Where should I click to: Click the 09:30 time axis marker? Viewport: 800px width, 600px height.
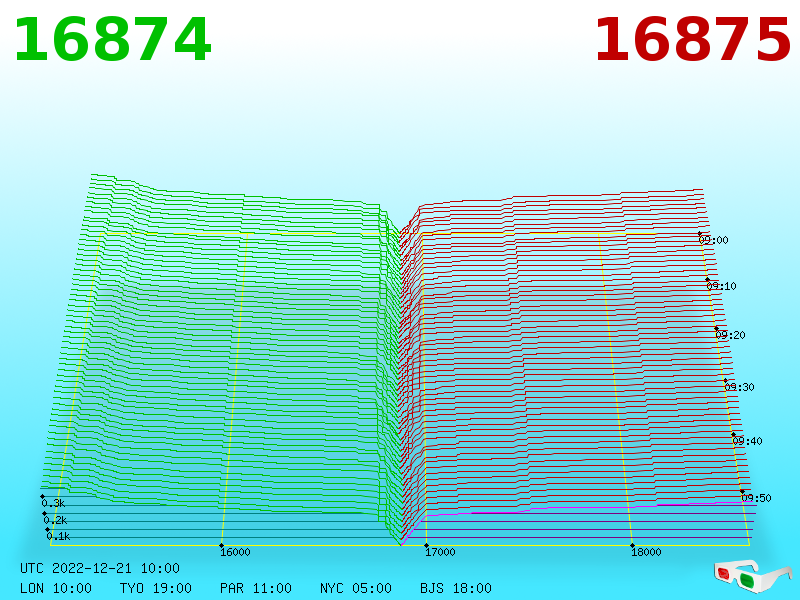pyautogui.click(x=739, y=387)
